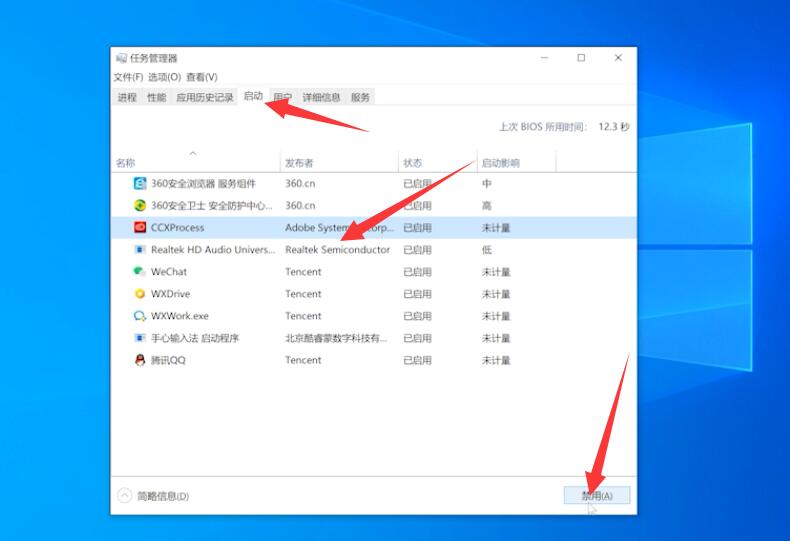This screenshot has height=541, width=790.
Task: Click the Realtek Semiconductor publisher cell
Action: [x=338, y=249]
